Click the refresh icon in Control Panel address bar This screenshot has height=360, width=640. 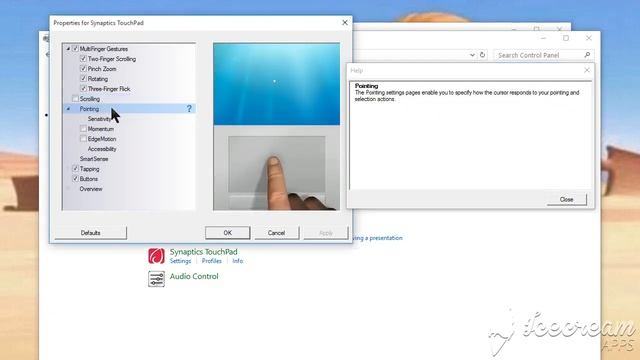coord(482,55)
